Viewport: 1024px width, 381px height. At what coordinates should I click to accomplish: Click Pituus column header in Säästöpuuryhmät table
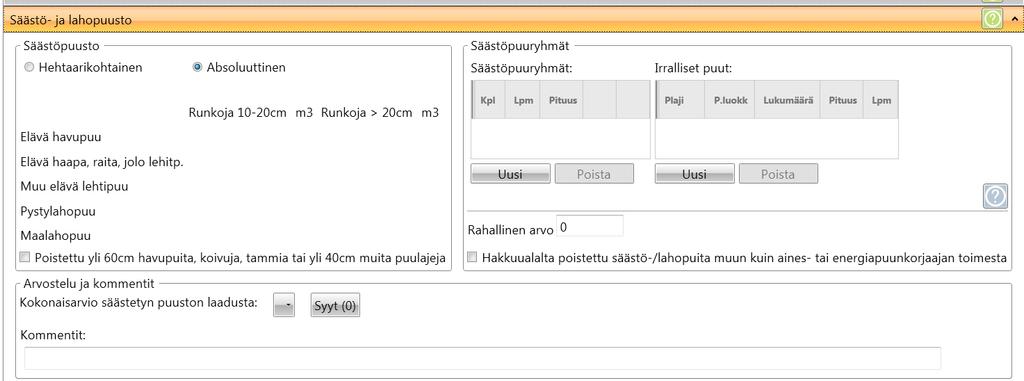point(562,100)
